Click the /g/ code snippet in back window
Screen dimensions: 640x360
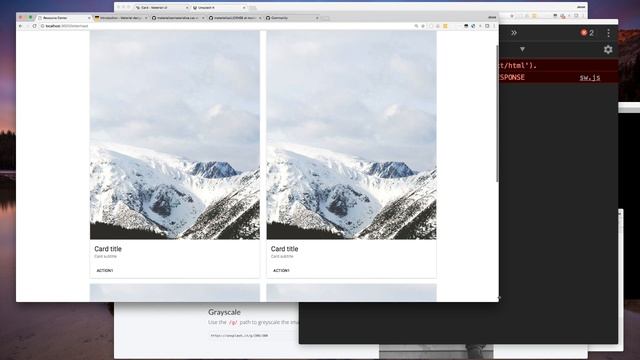233,322
